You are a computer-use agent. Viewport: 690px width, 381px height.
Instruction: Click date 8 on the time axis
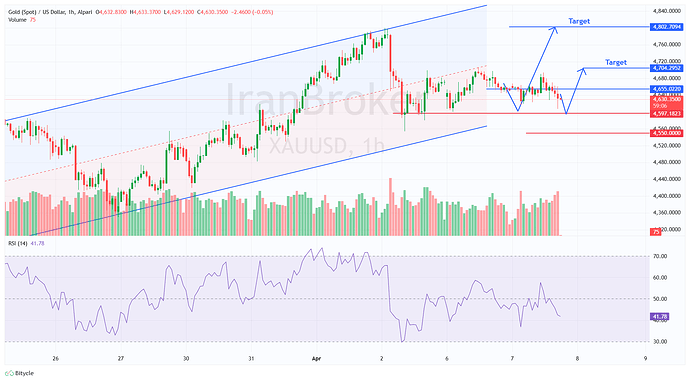click(577, 359)
